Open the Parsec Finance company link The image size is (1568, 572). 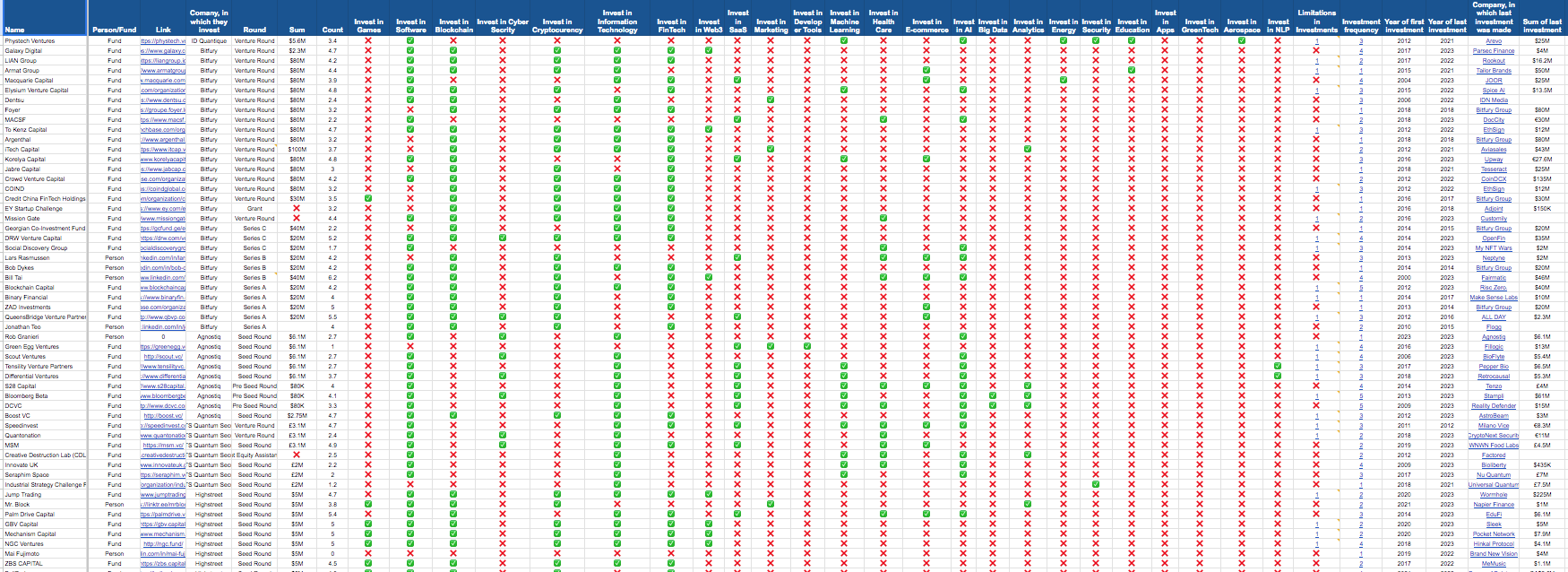click(1494, 51)
